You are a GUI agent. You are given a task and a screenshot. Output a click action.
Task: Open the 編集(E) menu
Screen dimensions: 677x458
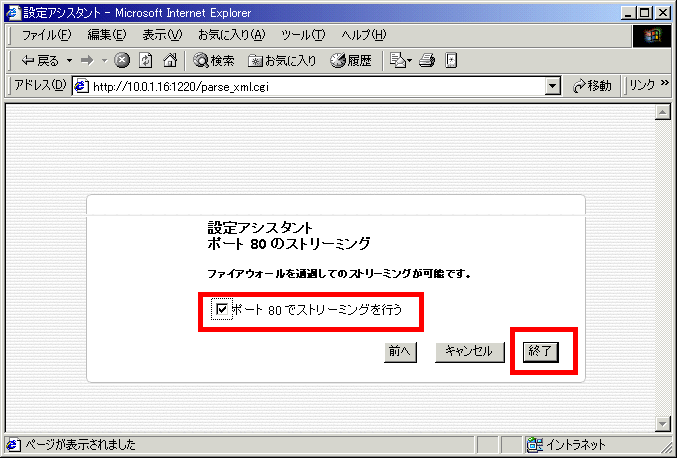pos(107,35)
